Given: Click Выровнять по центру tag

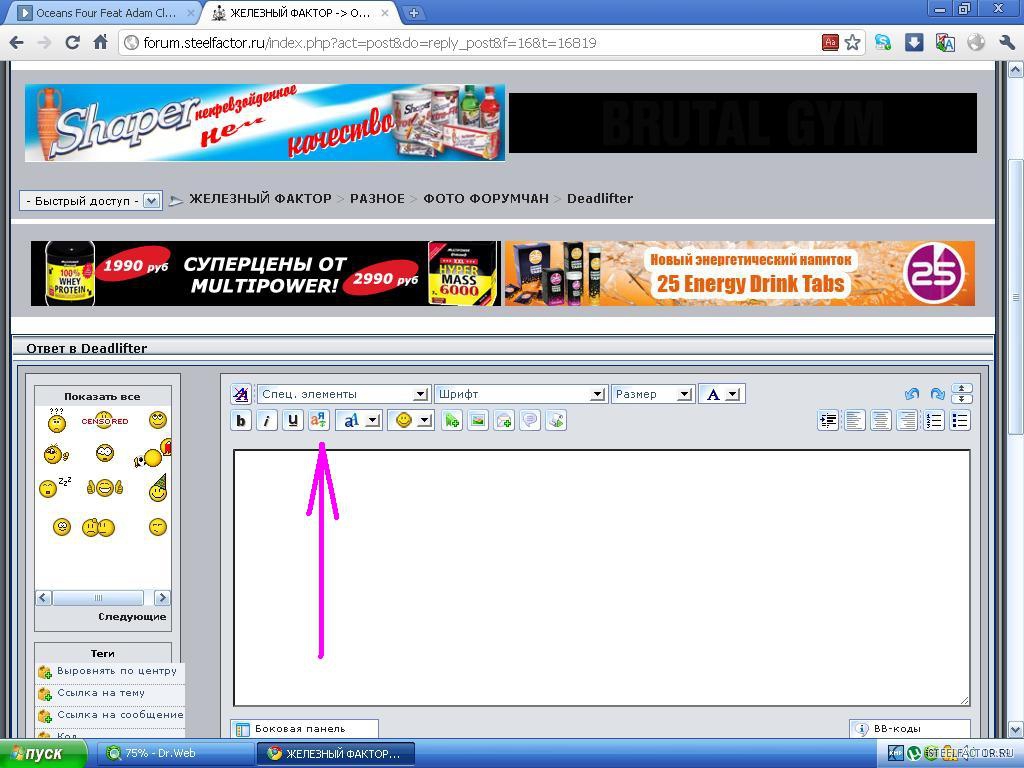Looking at the screenshot, I should (x=117, y=671).
